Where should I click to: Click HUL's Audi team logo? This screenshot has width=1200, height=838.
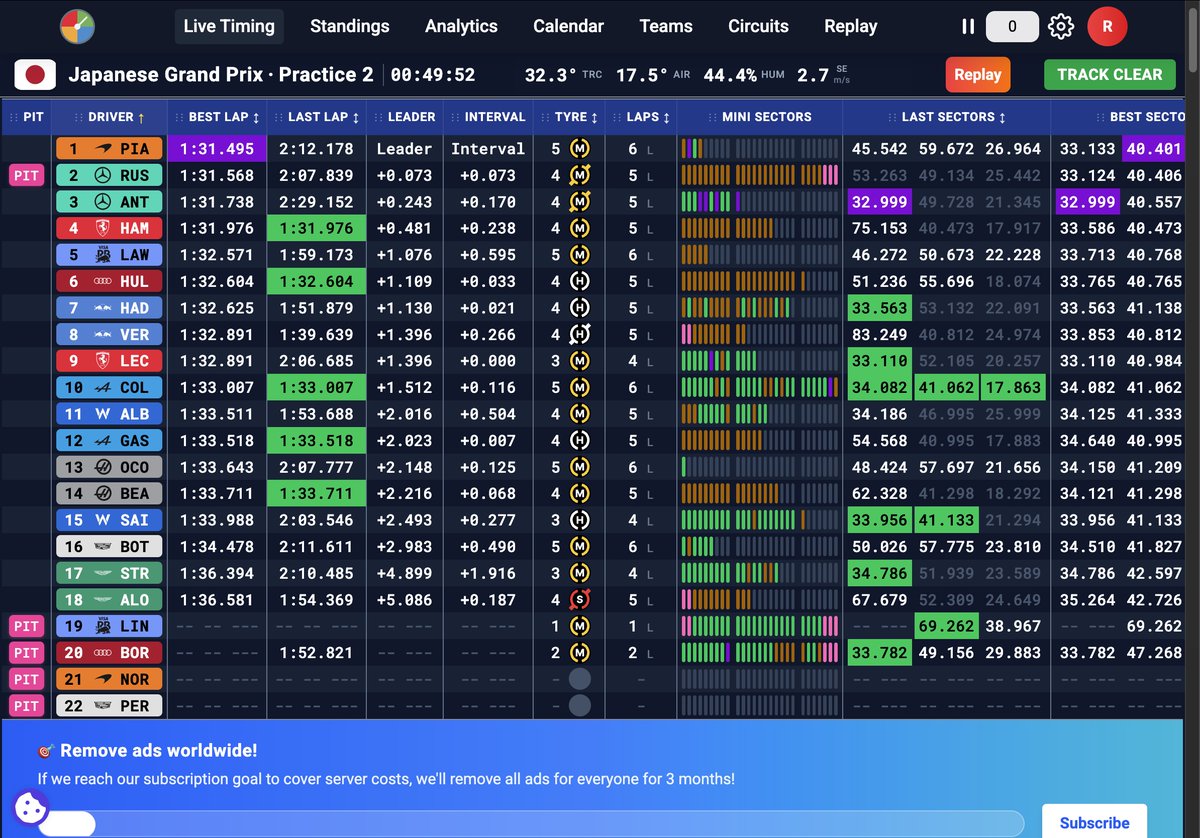pyautogui.click(x=101, y=282)
